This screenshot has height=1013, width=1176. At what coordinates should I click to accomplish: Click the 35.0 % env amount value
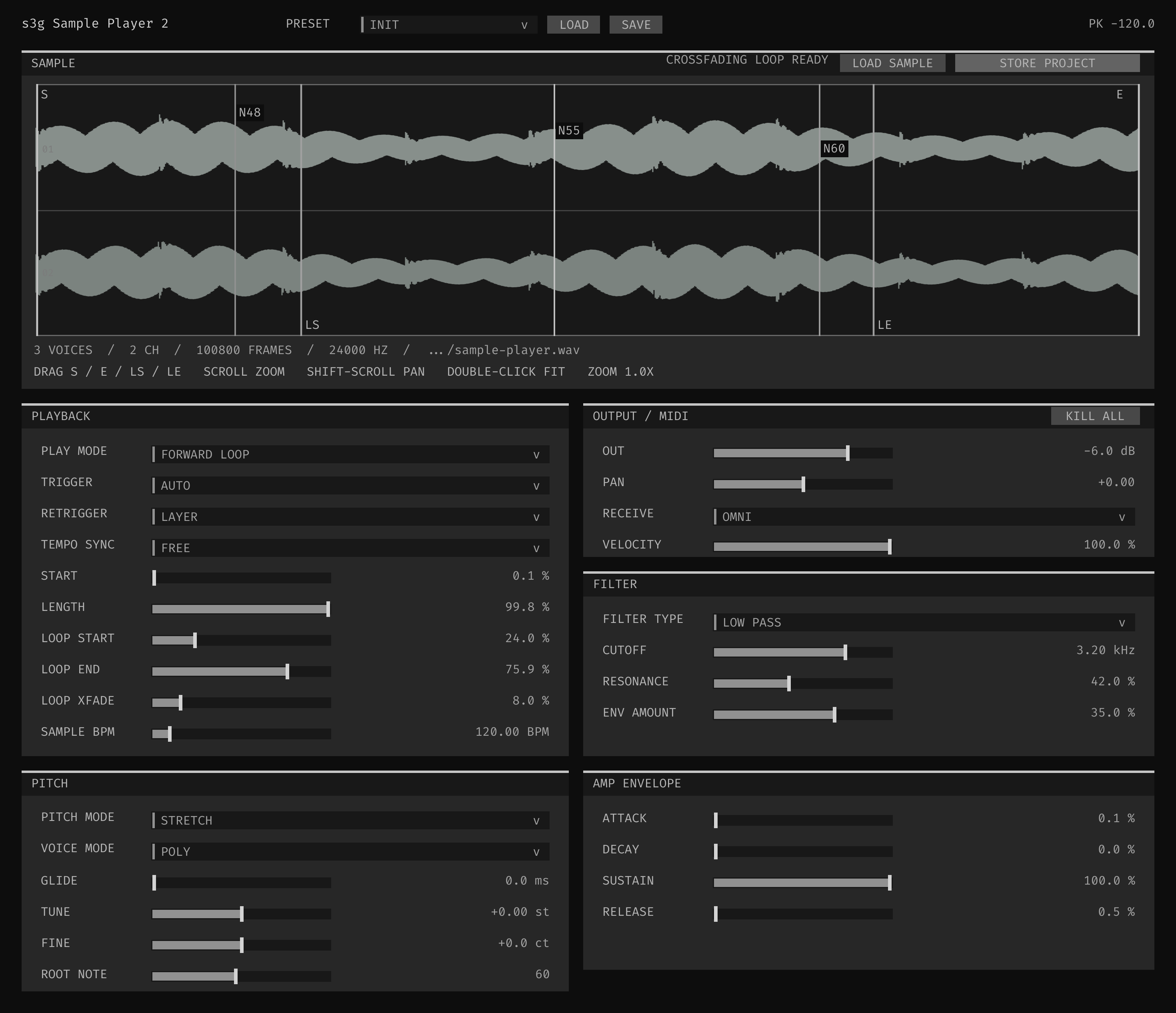click(x=1112, y=713)
